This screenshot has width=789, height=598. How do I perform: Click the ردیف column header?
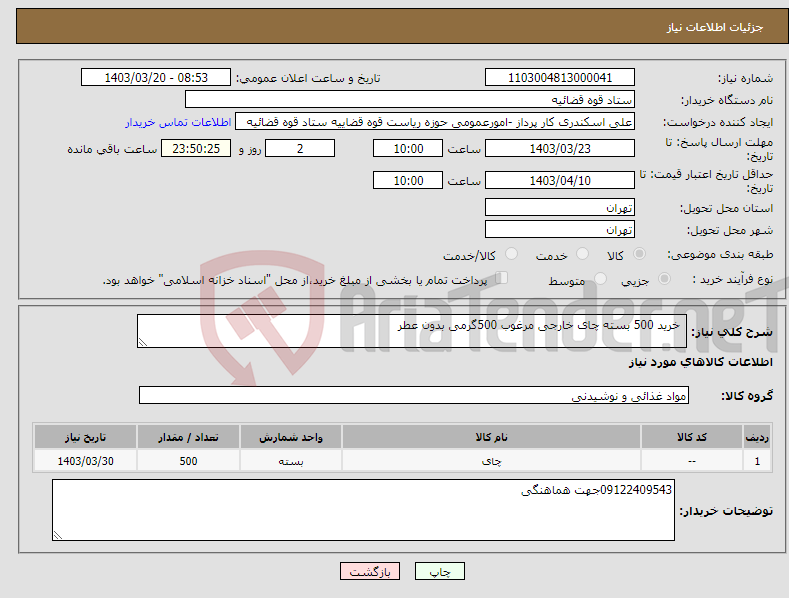click(757, 437)
